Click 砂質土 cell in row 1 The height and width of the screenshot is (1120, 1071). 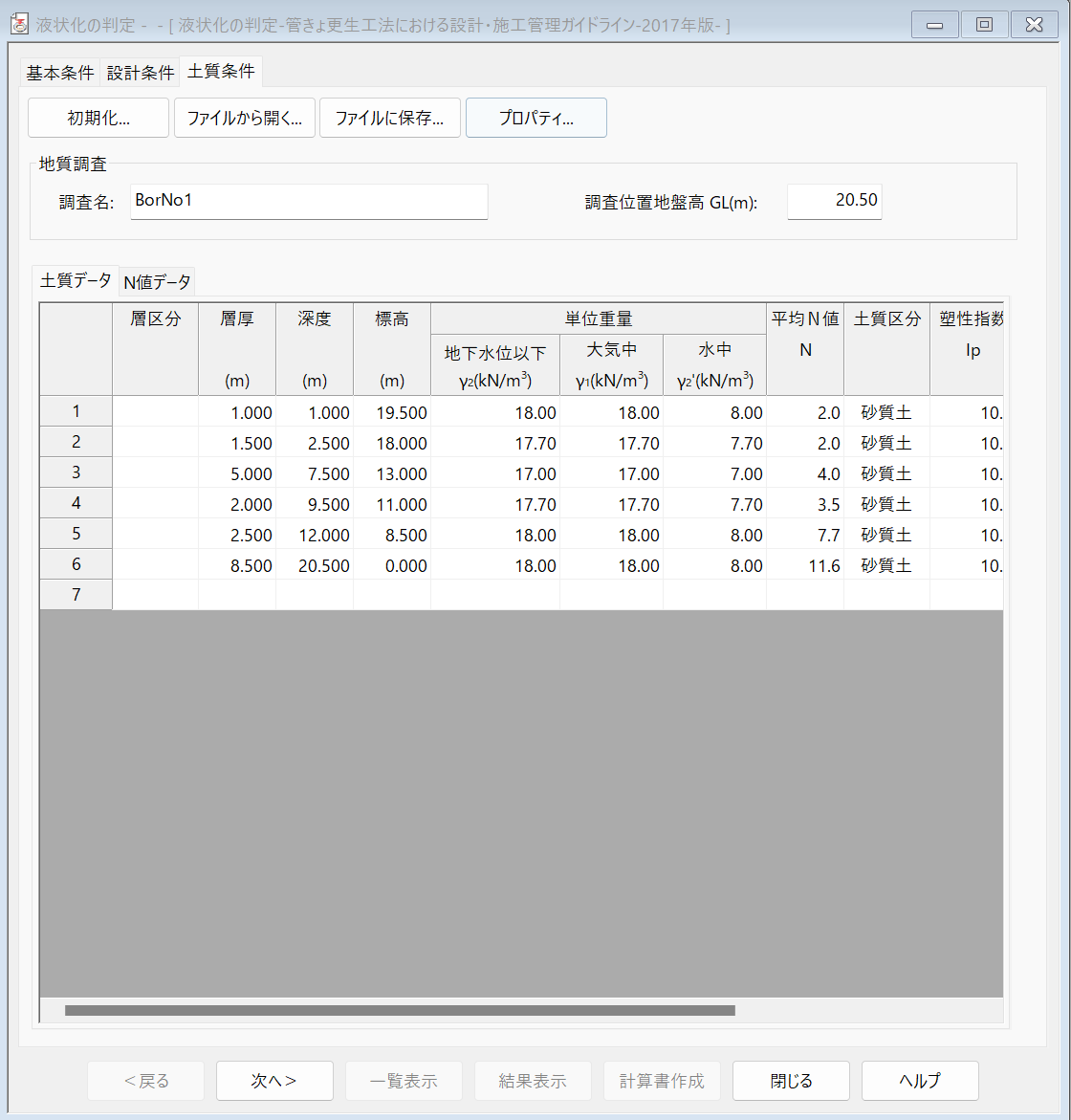click(886, 412)
